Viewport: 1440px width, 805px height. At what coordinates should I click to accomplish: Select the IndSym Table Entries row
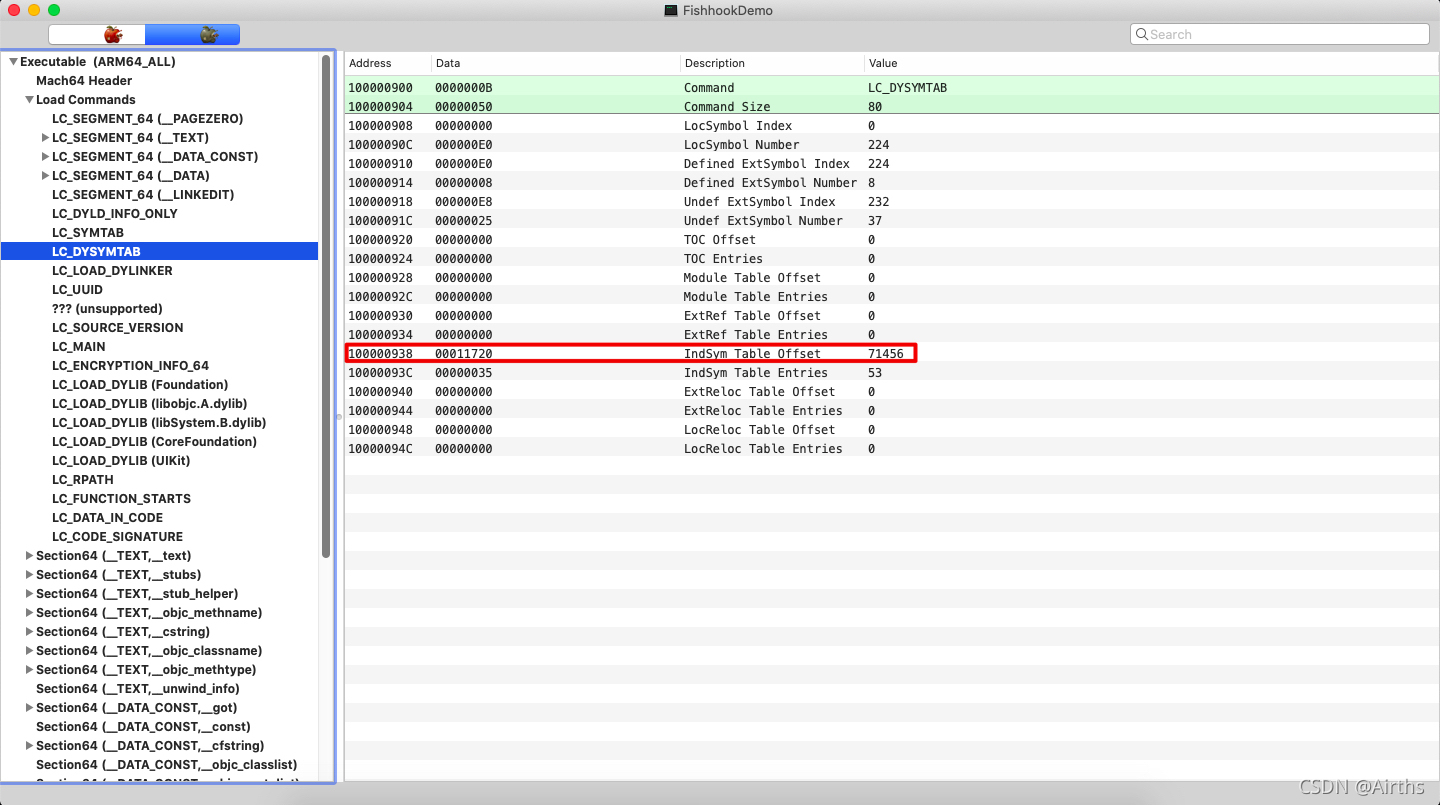click(x=892, y=373)
